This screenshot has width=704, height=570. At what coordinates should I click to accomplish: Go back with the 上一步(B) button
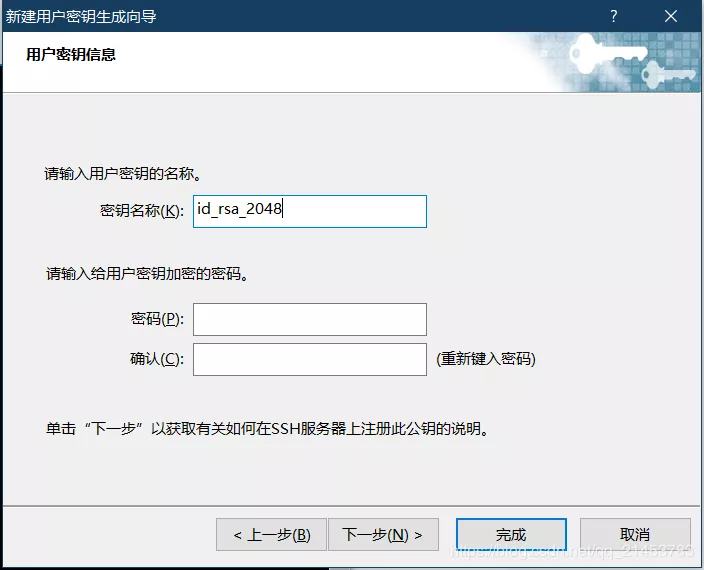pos(271,535)
